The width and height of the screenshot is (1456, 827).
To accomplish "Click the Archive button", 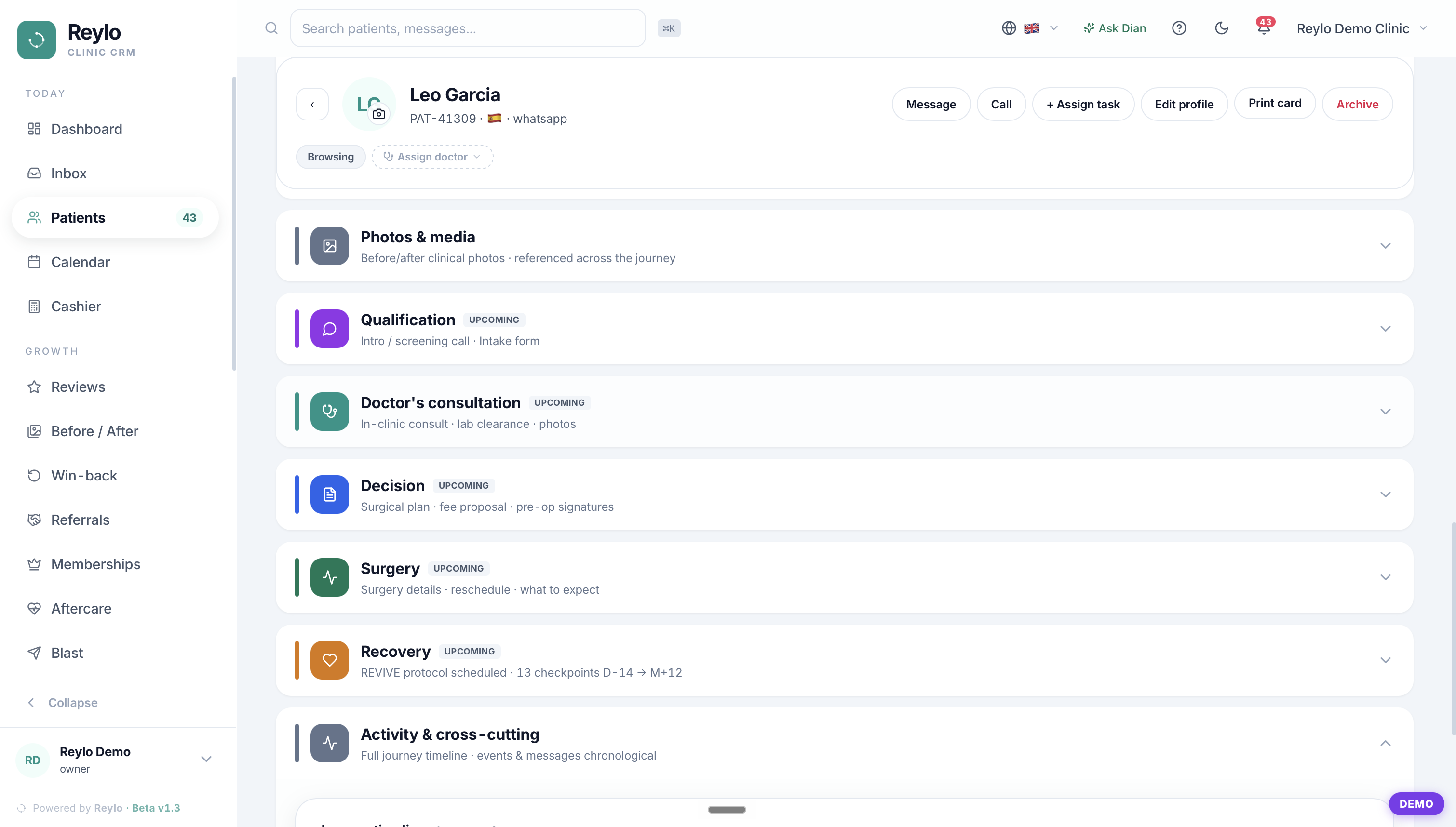I will (1357, 105).
